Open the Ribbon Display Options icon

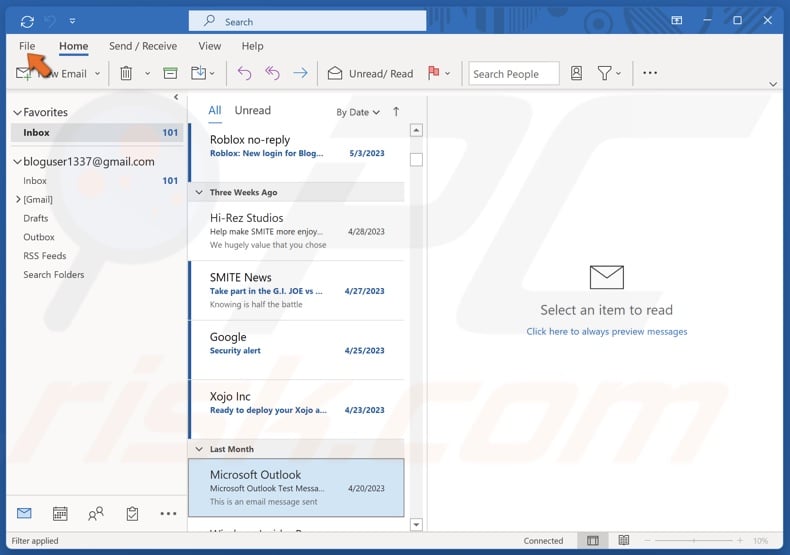(677, 20)
